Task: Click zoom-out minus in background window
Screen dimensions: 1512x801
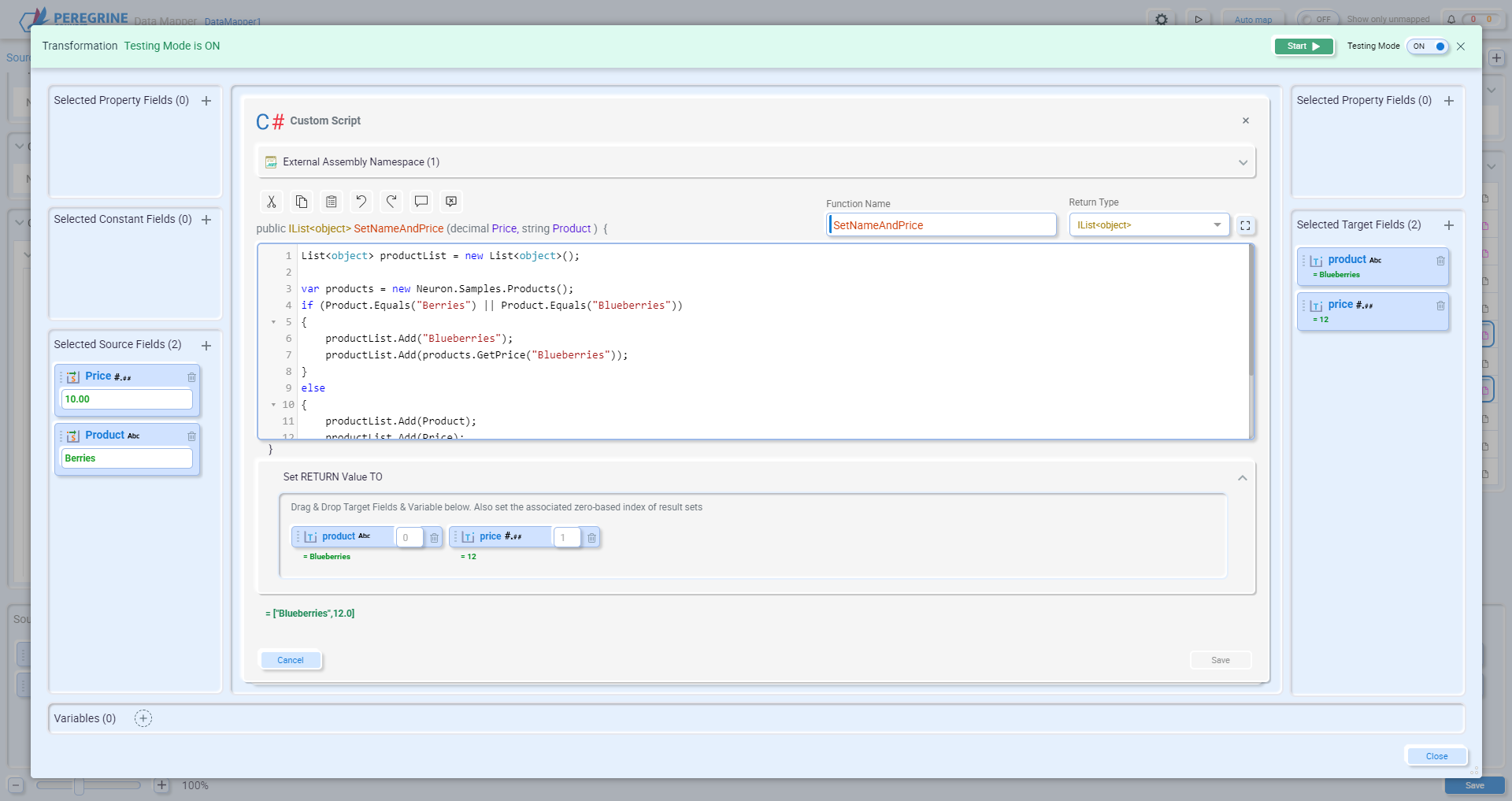Action: pyautogui.click(x=16, y=785)
